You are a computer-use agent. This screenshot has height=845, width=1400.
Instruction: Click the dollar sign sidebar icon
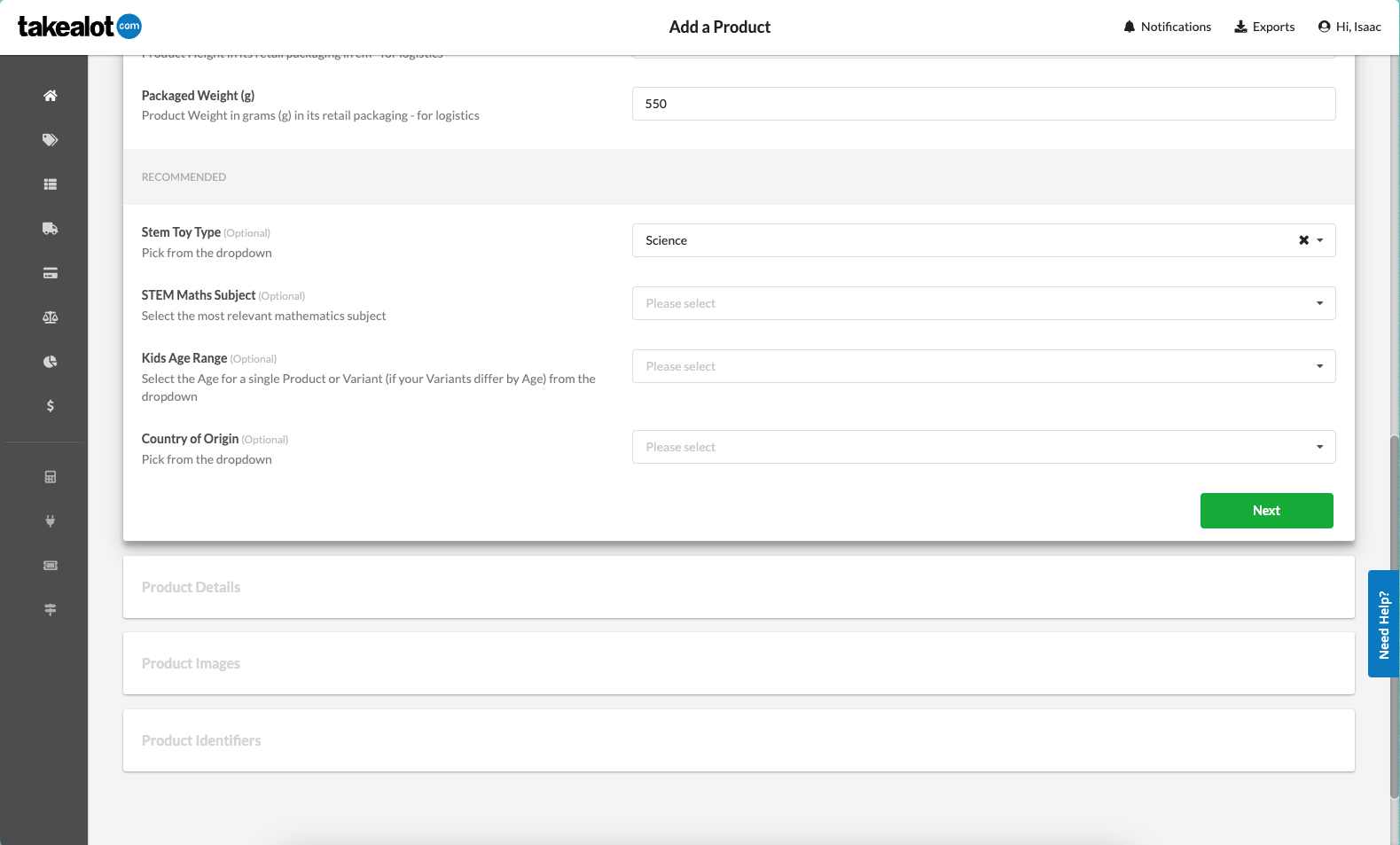(51, 406)
